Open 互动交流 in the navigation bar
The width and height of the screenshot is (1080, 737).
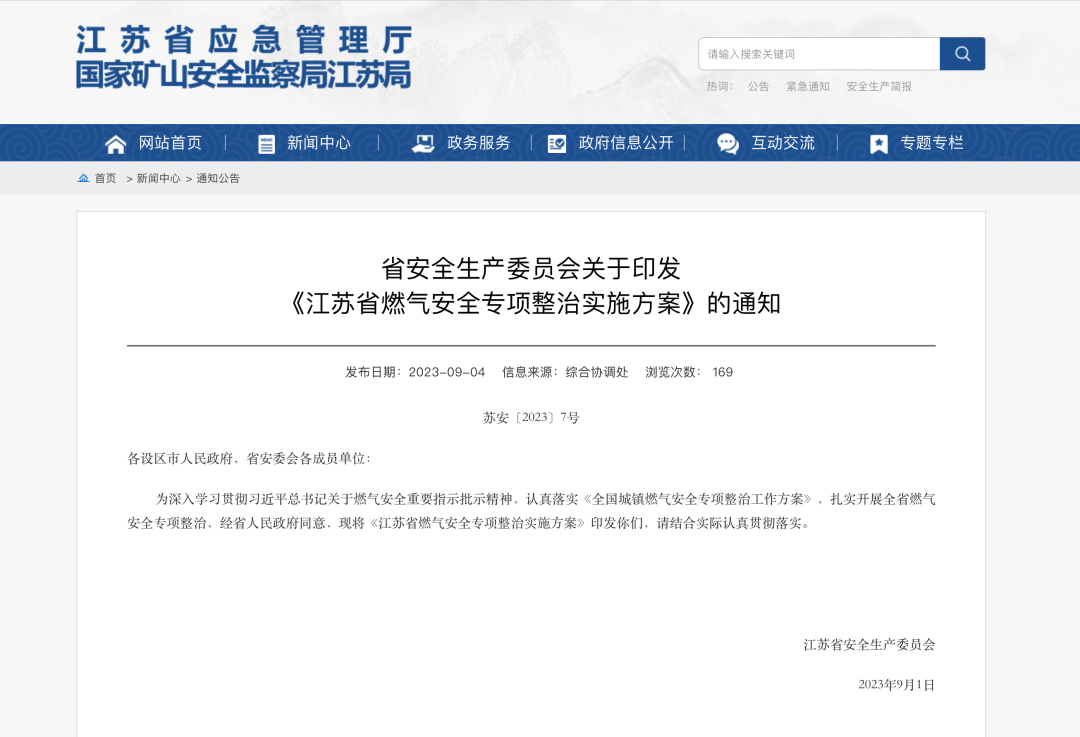(x=783, y=143)
